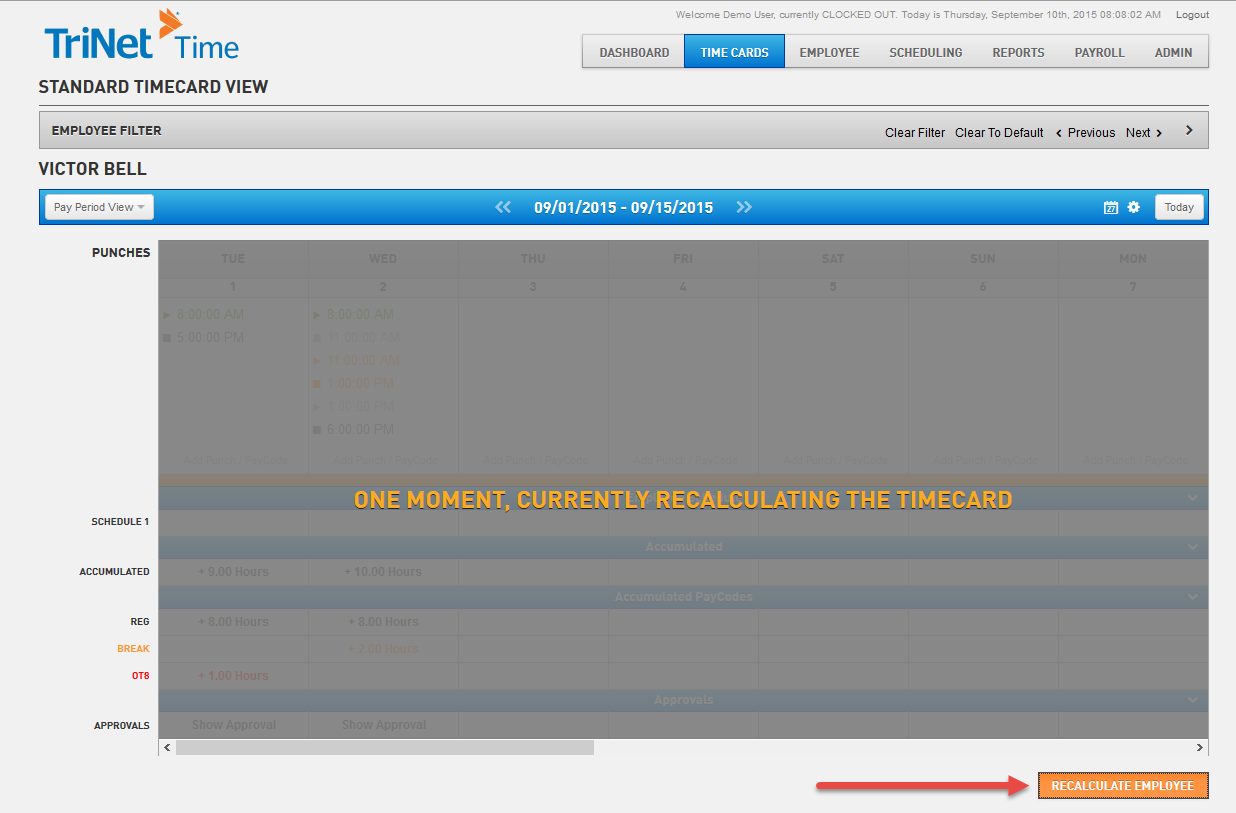Image resolution: width=1236 pixels, height=813 pixels.
Task: Open the Dashboard tab
Action: (634, 52)
